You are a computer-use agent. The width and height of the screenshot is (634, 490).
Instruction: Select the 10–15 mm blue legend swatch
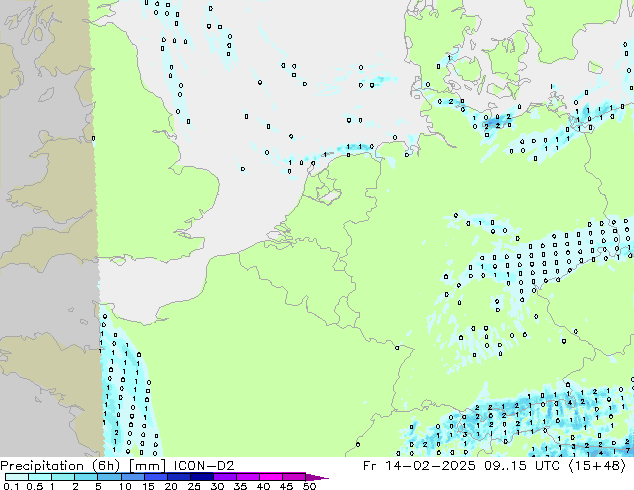[x=132, y=477]
